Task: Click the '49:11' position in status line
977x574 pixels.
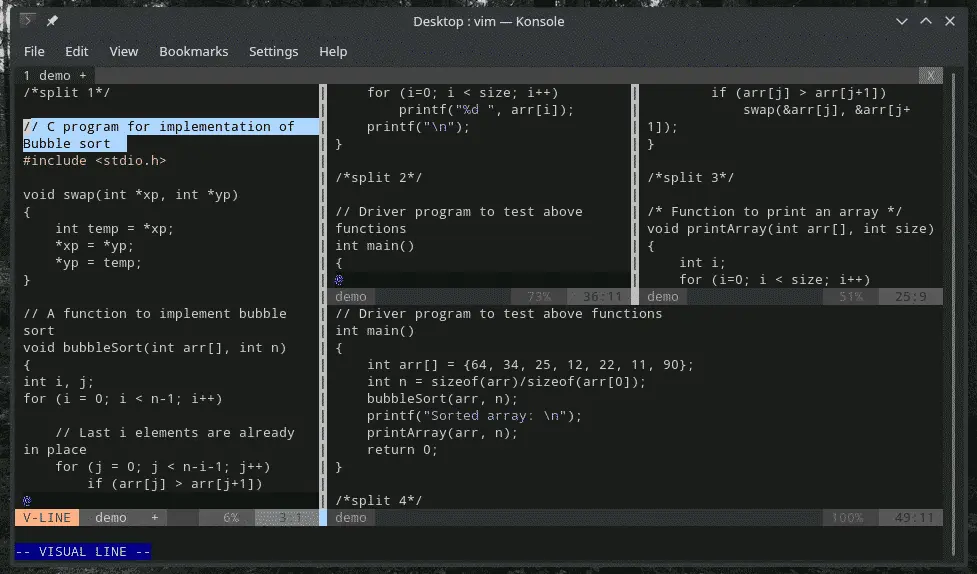Action: (914, 518)
